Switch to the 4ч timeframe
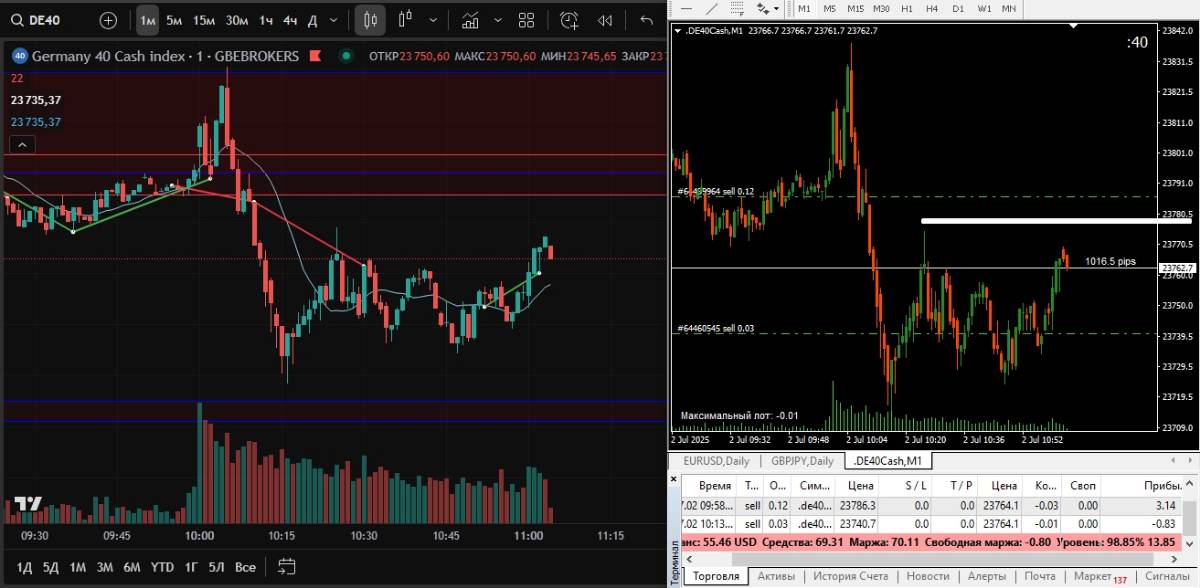1200x588 pixels. 290,20
